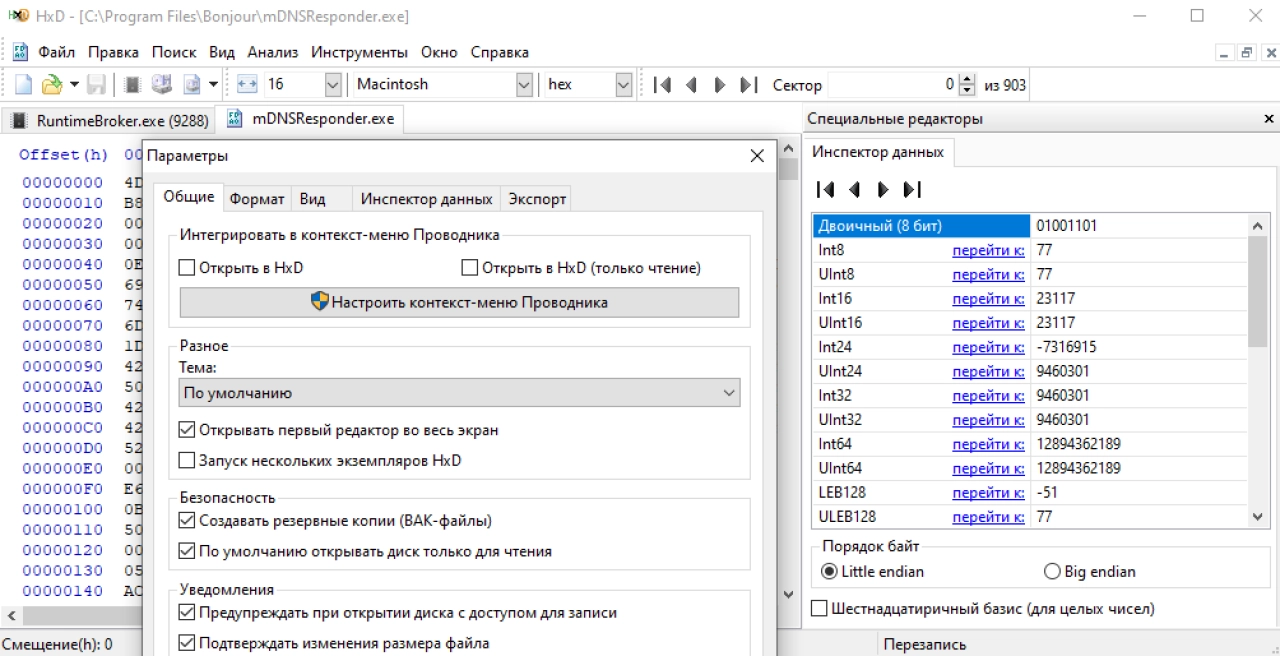Decrease the sector number spinner

pos(966,91)
